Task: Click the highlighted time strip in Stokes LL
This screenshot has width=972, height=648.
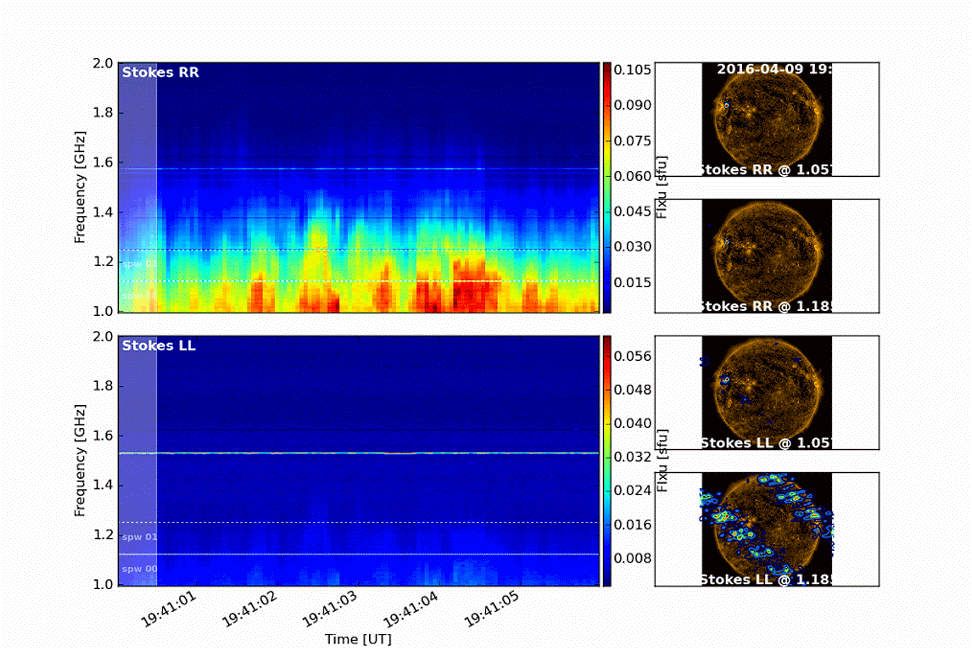Action: click(x=138, y=461)
